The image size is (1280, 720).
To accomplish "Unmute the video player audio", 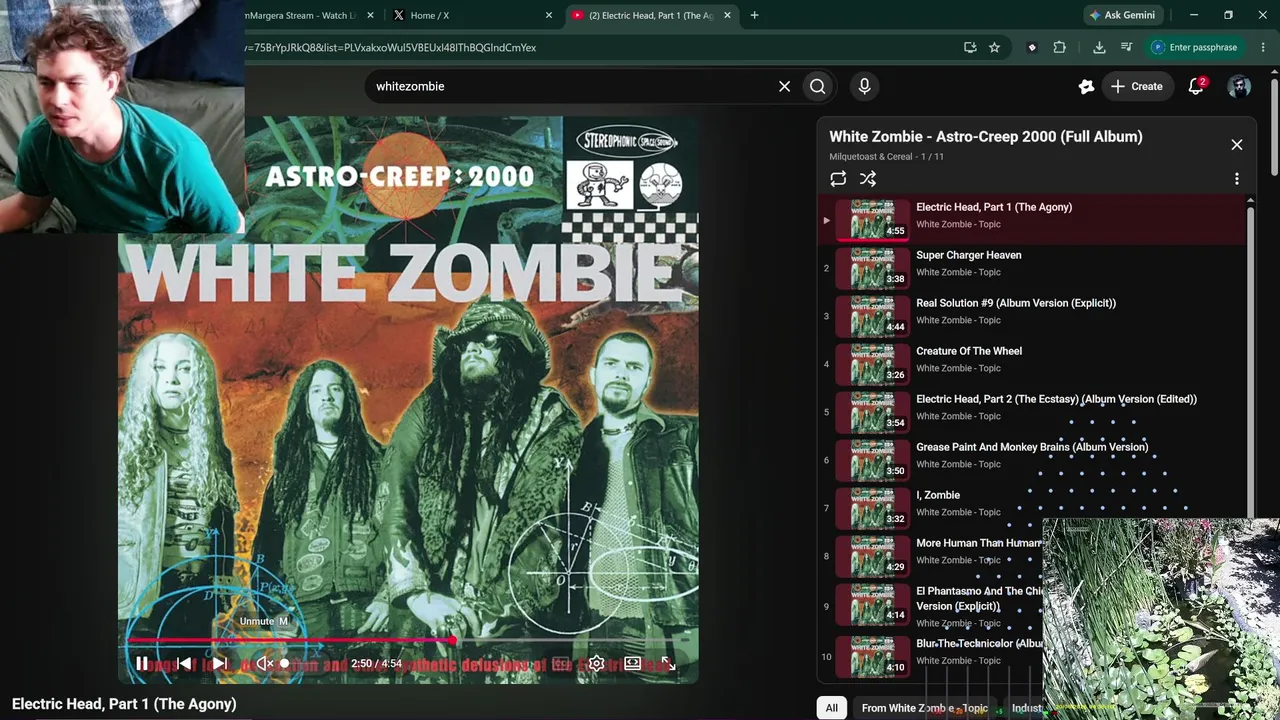I will click(x=264, y=663).
